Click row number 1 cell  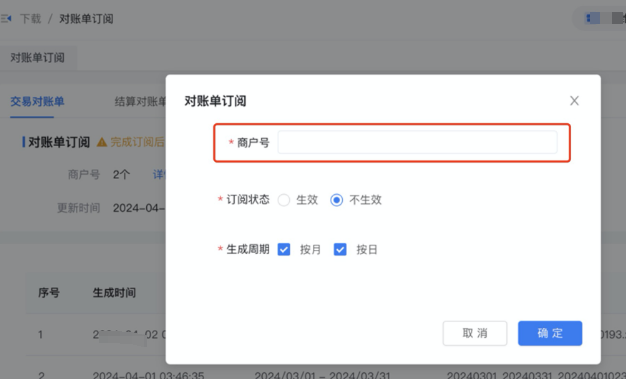[x=40, y=335]
